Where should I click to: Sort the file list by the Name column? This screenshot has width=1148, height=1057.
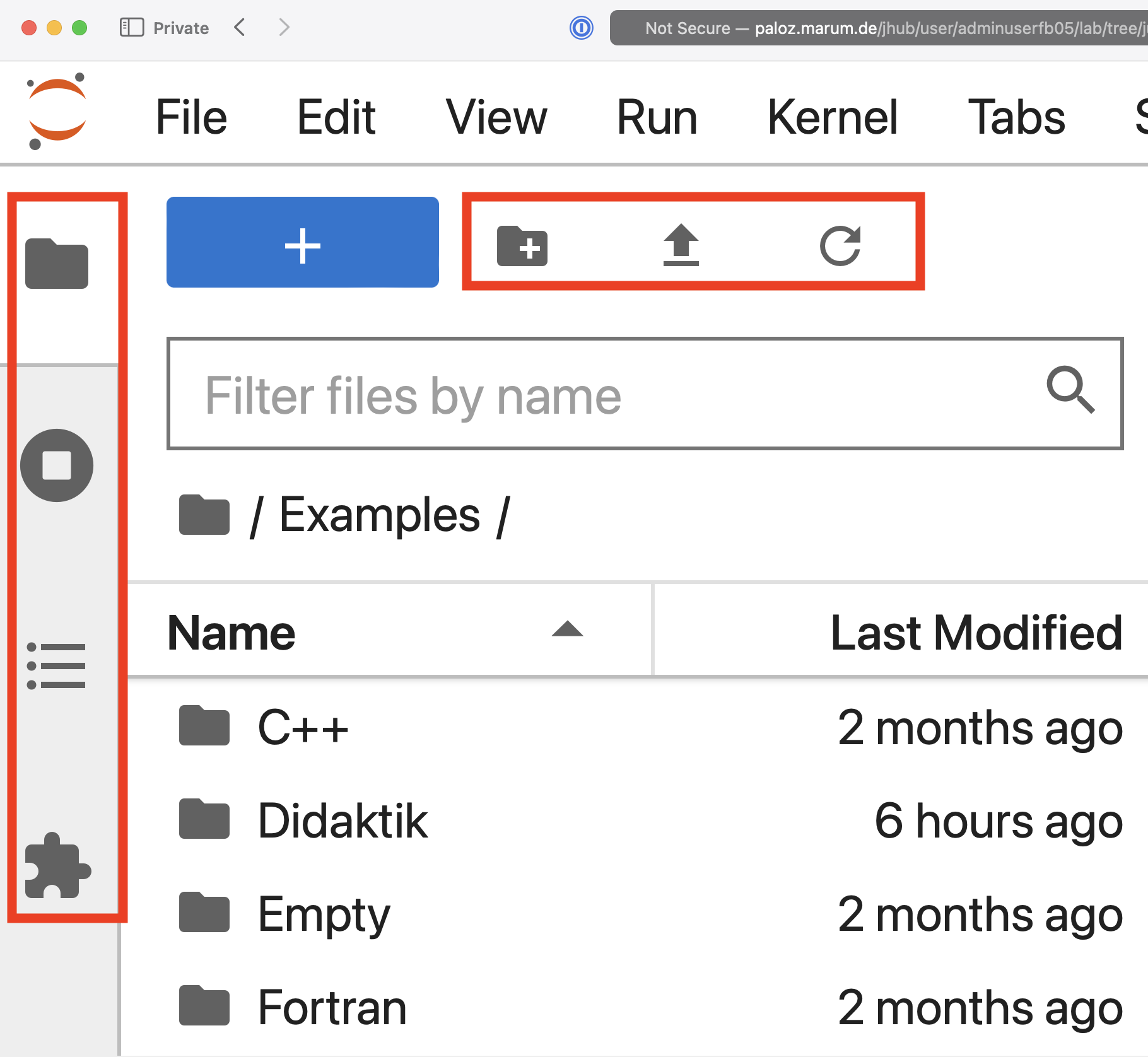390,631
